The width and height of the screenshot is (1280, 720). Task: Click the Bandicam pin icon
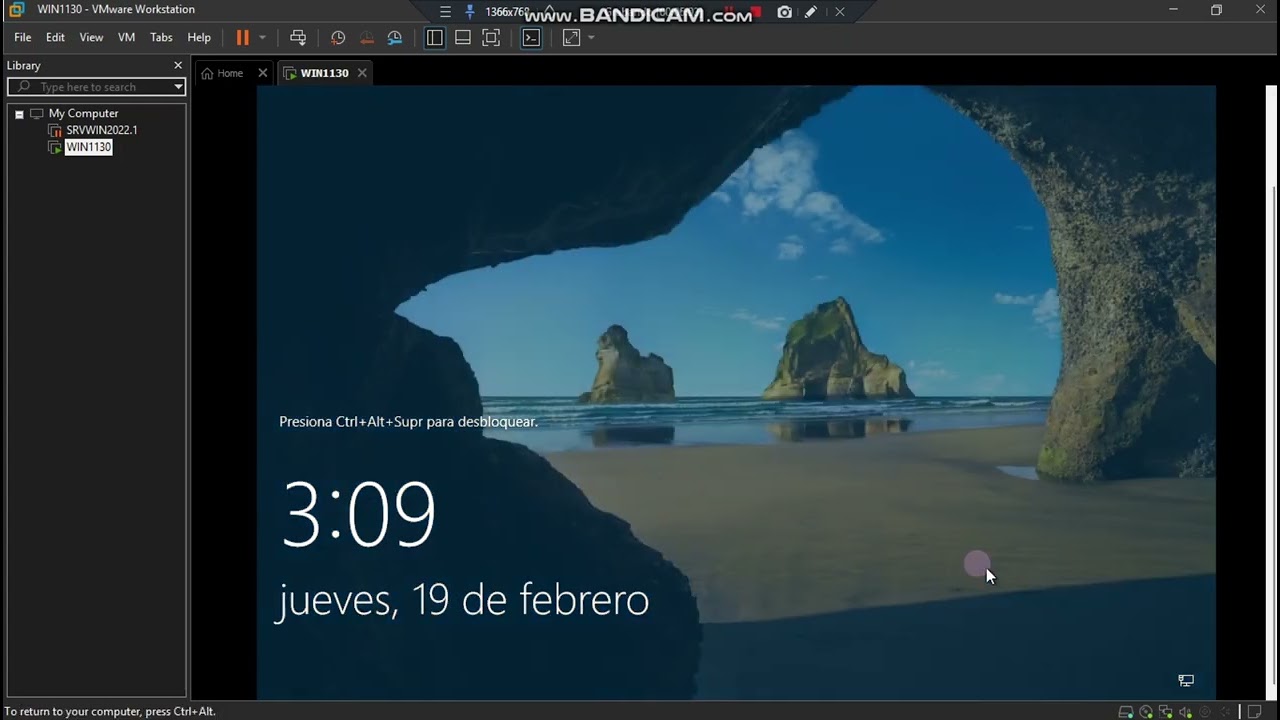pyautogui.click(x=470, y=12)
